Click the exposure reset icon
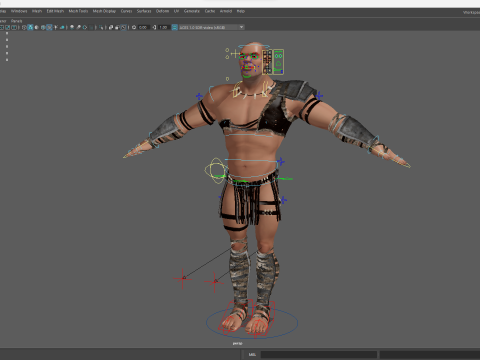This screenshot has height=360, width=480. (134, 27)
